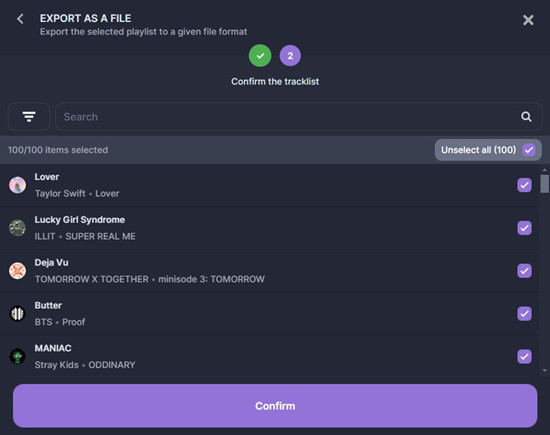550x435 pixels.
Task: Click Unselect all (100) button
Action: 488,150
